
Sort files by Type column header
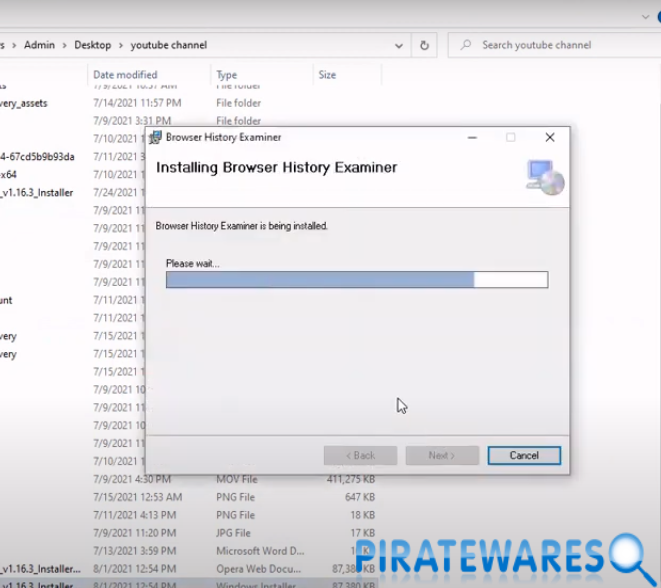pos(227,75)
